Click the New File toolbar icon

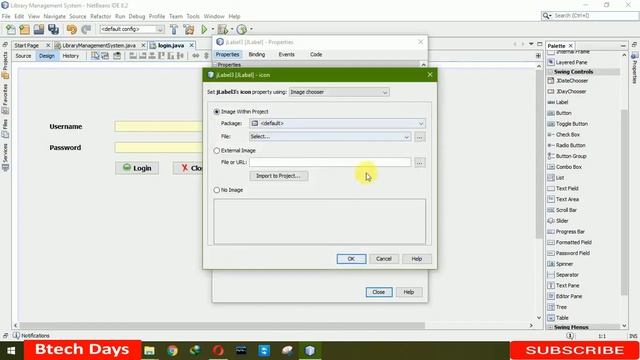pyautogui.click(x=11, y=29)
